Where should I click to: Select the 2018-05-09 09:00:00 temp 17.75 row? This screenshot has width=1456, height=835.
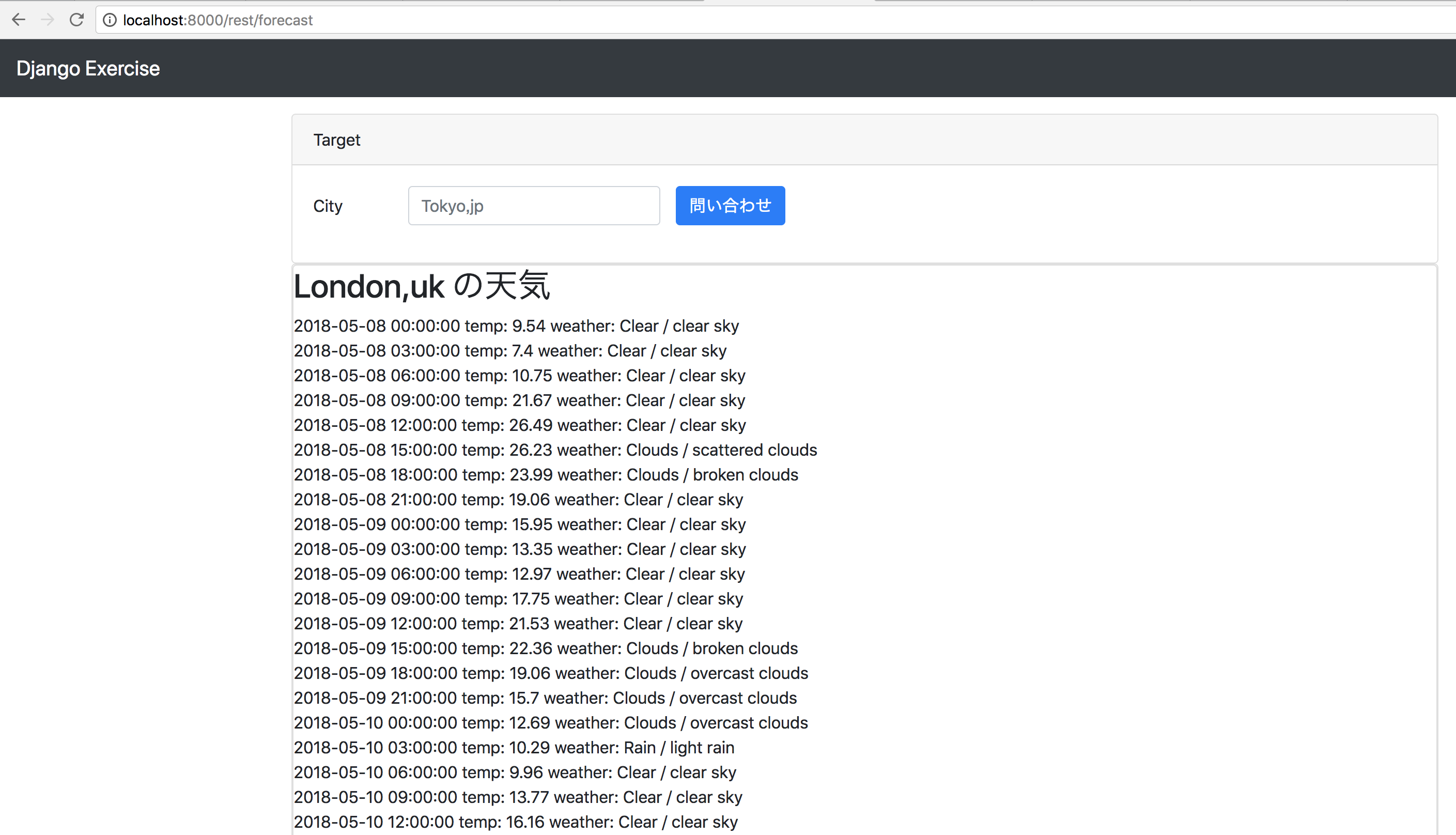[x=518, y=599]
